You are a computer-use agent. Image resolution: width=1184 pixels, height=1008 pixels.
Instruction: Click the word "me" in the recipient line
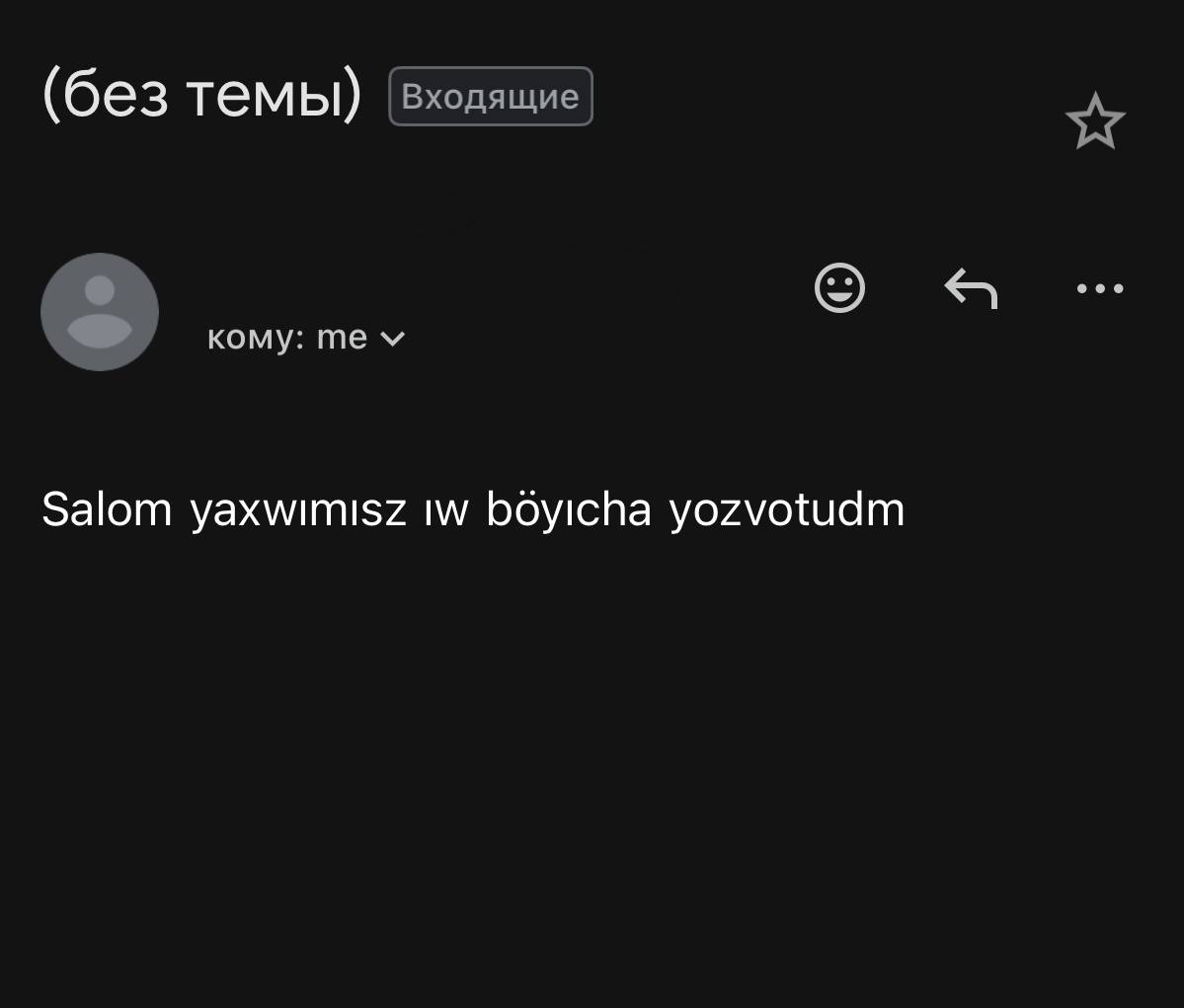coord(342,338)
